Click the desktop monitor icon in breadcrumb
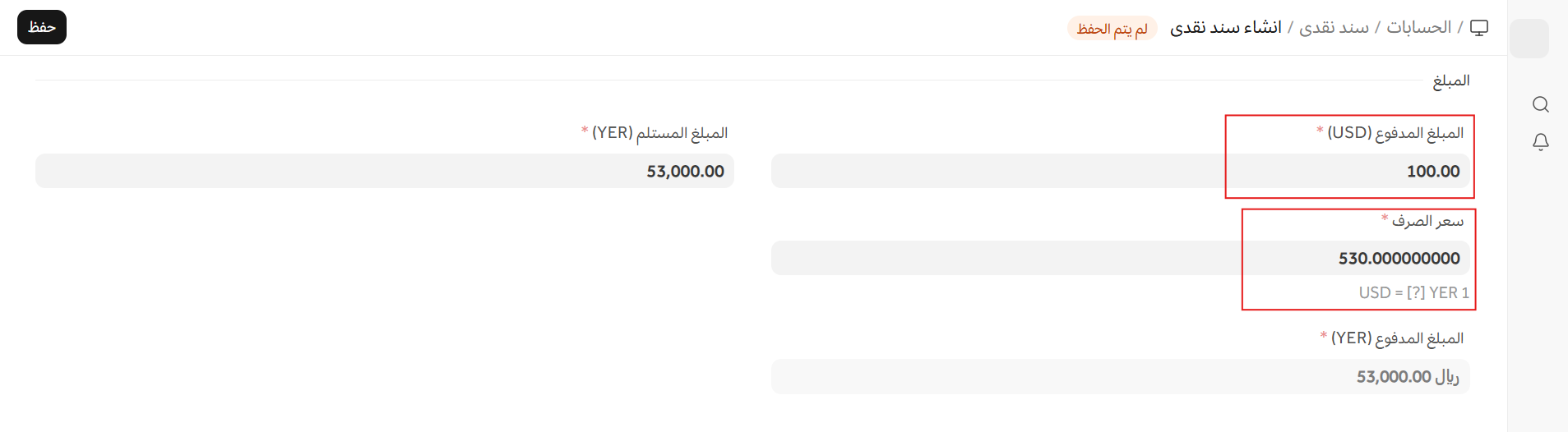 (1479, 28)
